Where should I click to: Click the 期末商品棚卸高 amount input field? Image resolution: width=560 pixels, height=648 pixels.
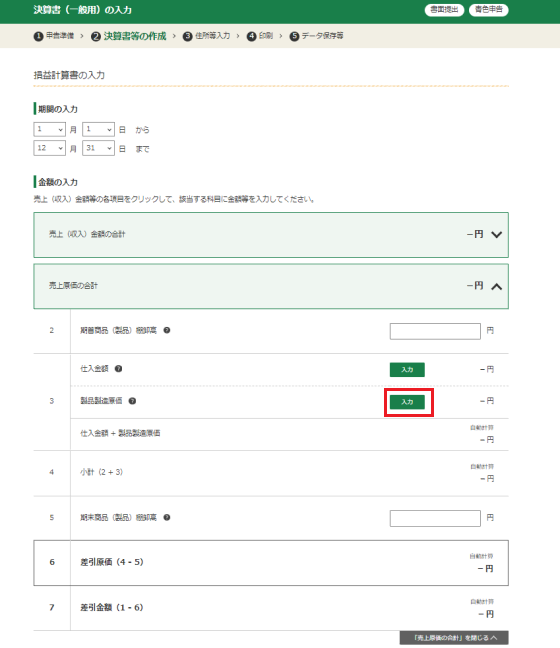435,518
